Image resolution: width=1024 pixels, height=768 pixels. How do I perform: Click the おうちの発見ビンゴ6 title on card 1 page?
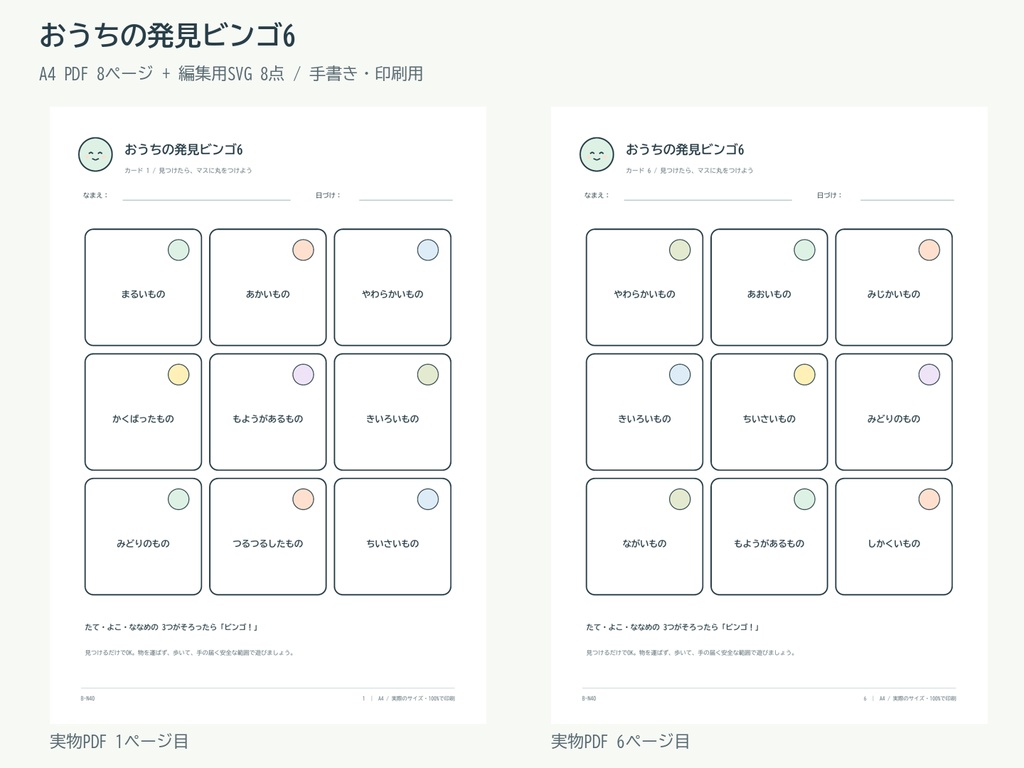click(x=184, y=150)
